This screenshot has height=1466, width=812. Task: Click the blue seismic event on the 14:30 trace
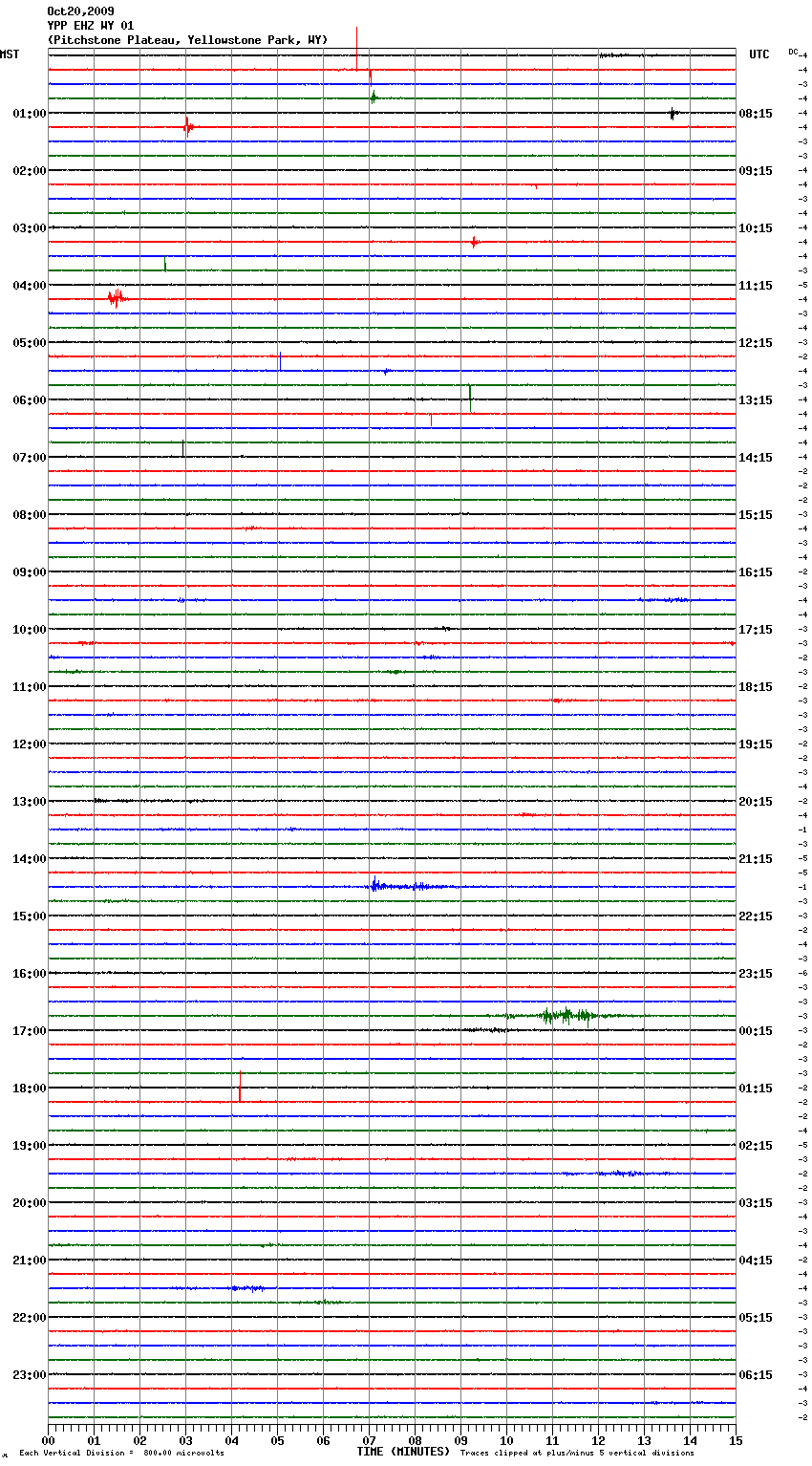[x=406, y=886]
